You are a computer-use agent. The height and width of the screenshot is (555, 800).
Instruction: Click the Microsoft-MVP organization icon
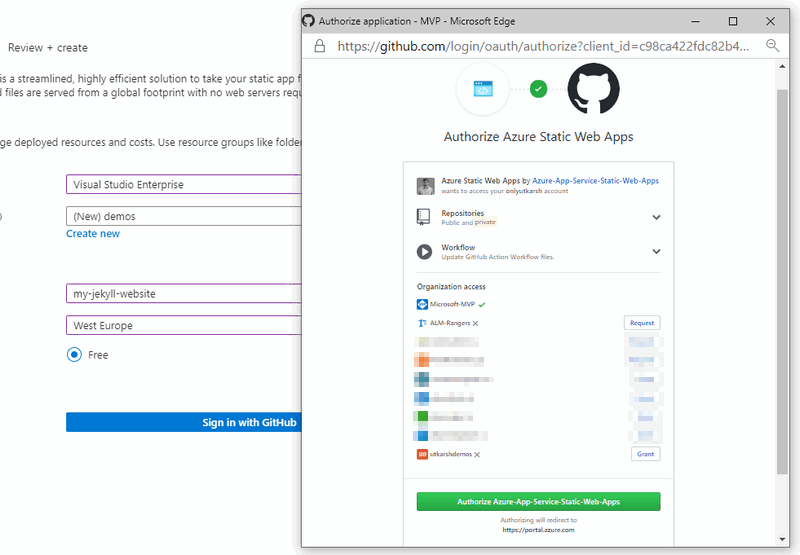(x=422, y=305)
